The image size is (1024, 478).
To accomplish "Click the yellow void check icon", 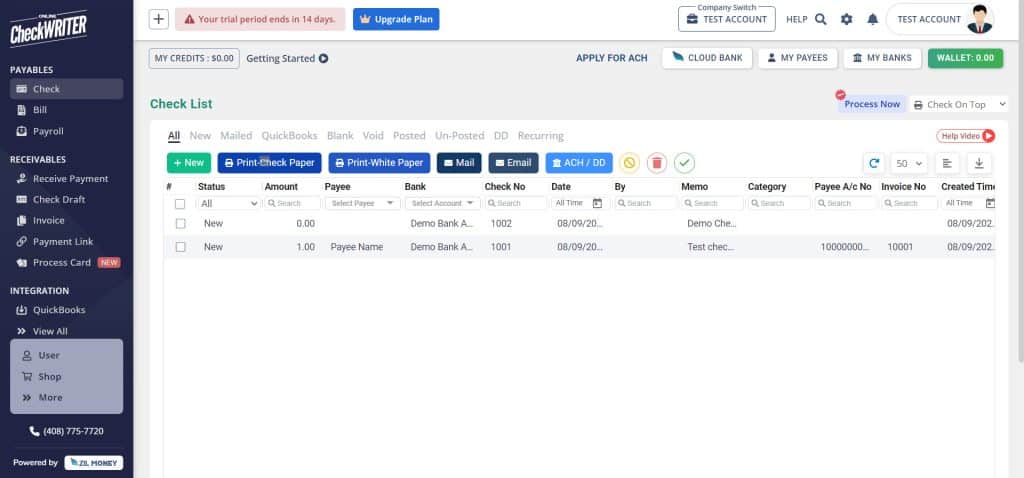I will pyautogui.click(x=629, y=163).
